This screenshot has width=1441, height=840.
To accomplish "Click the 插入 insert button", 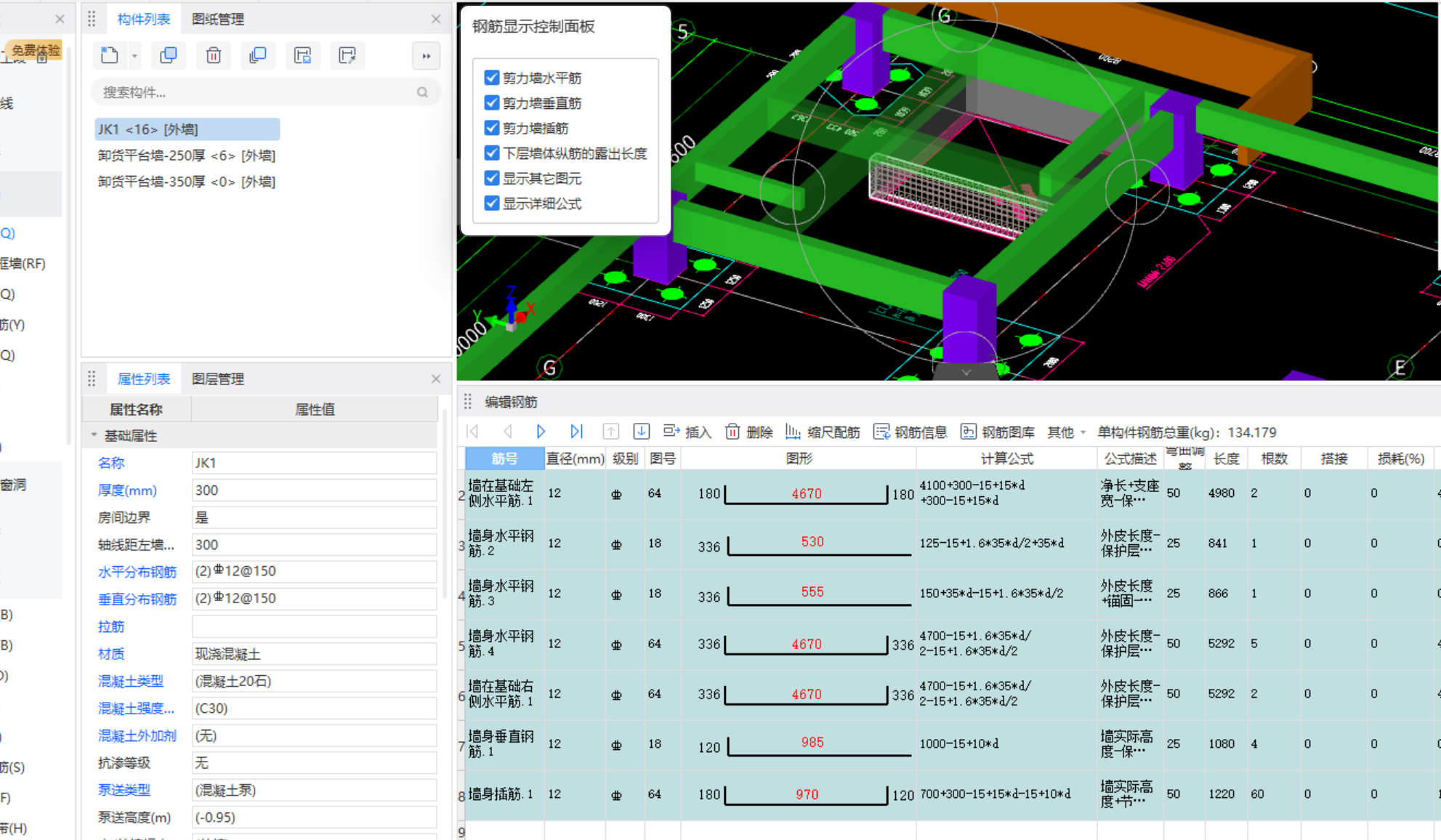I will pyautogui.click(x=687, y=432).
